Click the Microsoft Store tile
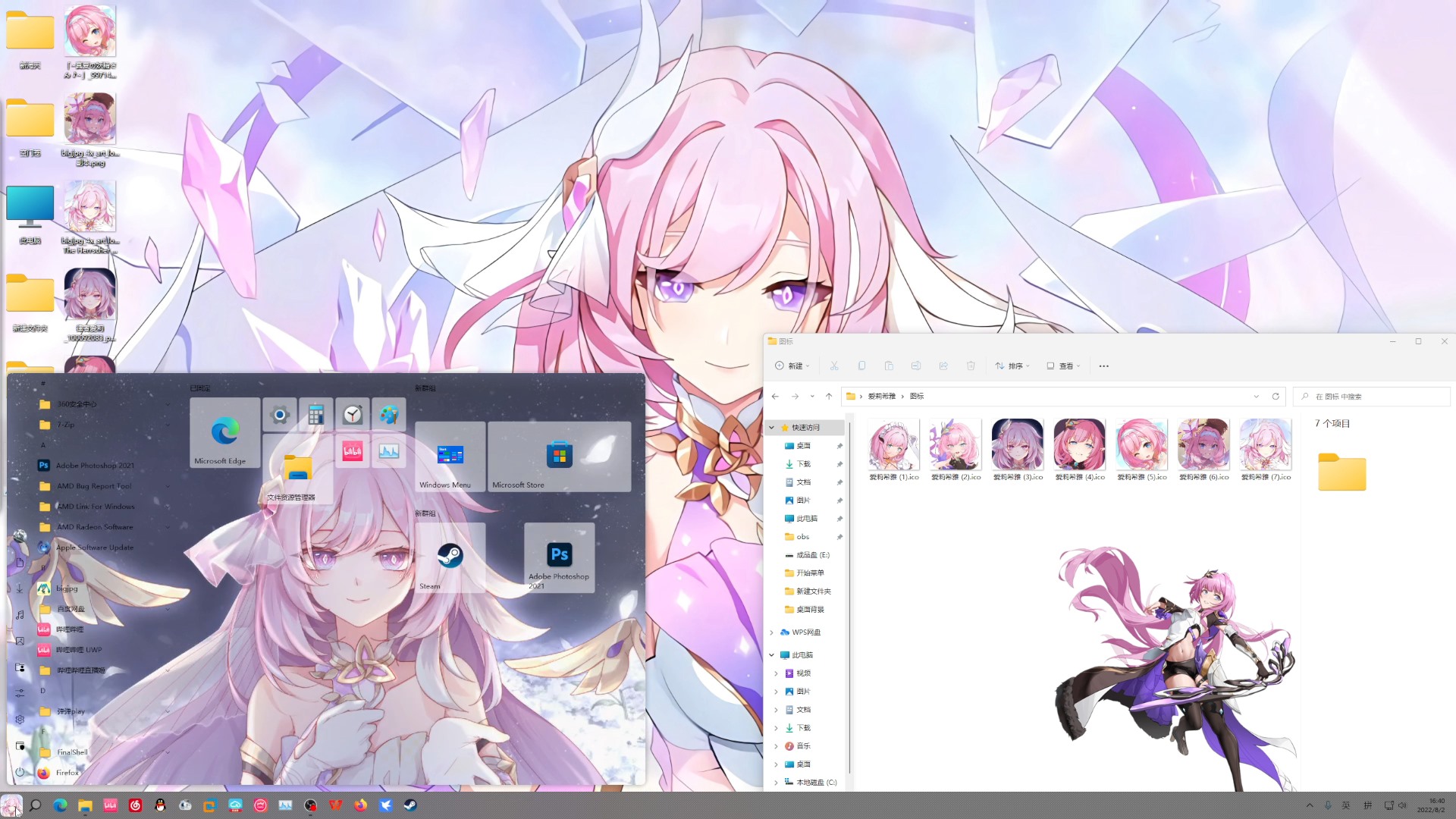Image resolution: width=1456 pixels, height=819 pixels. pyautogui.click(x=559, y=457)
